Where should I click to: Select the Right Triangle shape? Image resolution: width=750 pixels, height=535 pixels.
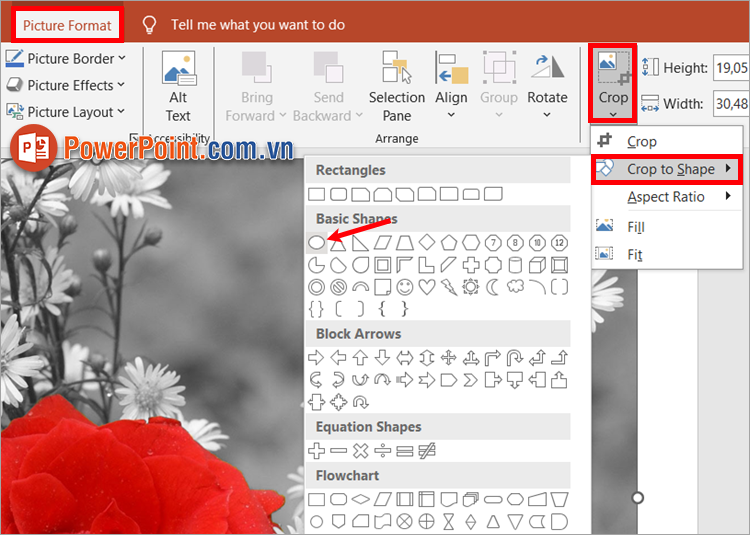point(360,243)
